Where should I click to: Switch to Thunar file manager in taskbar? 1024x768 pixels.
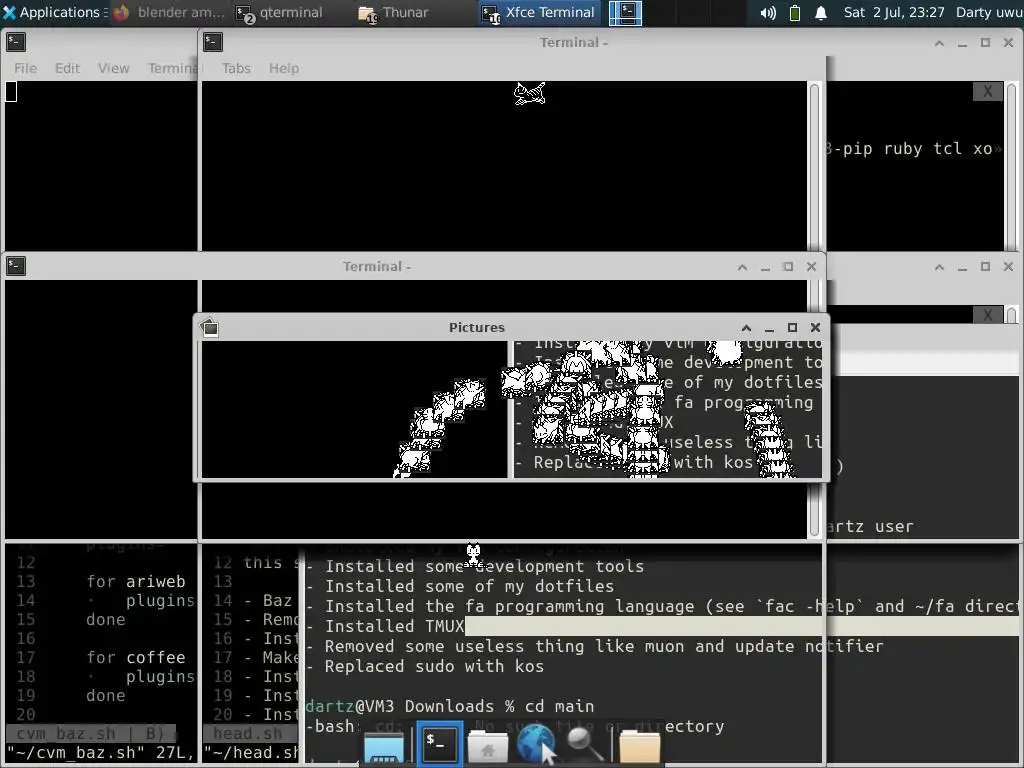(x=394, y=12)
